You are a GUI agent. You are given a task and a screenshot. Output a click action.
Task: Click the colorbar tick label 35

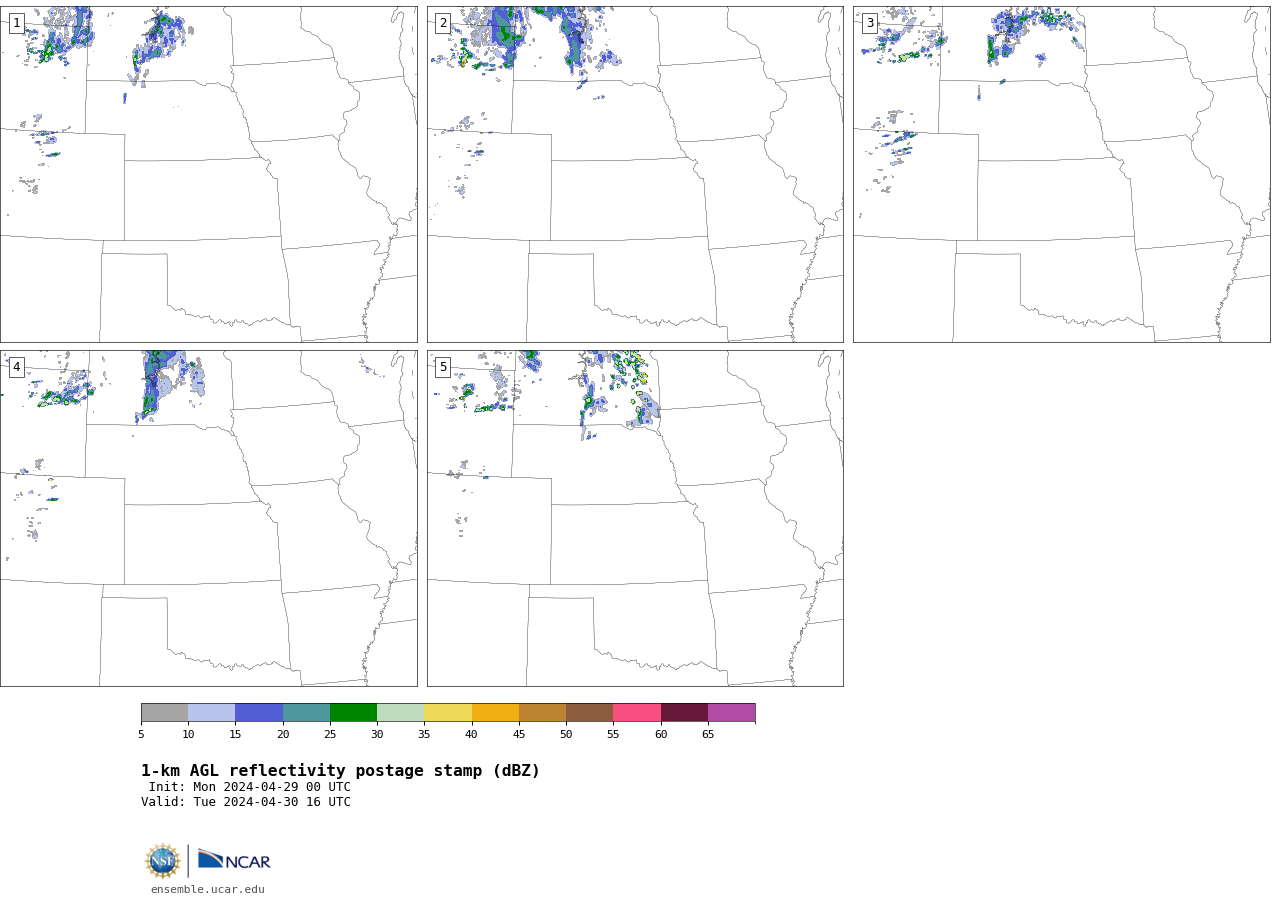(x=424, y=735)
